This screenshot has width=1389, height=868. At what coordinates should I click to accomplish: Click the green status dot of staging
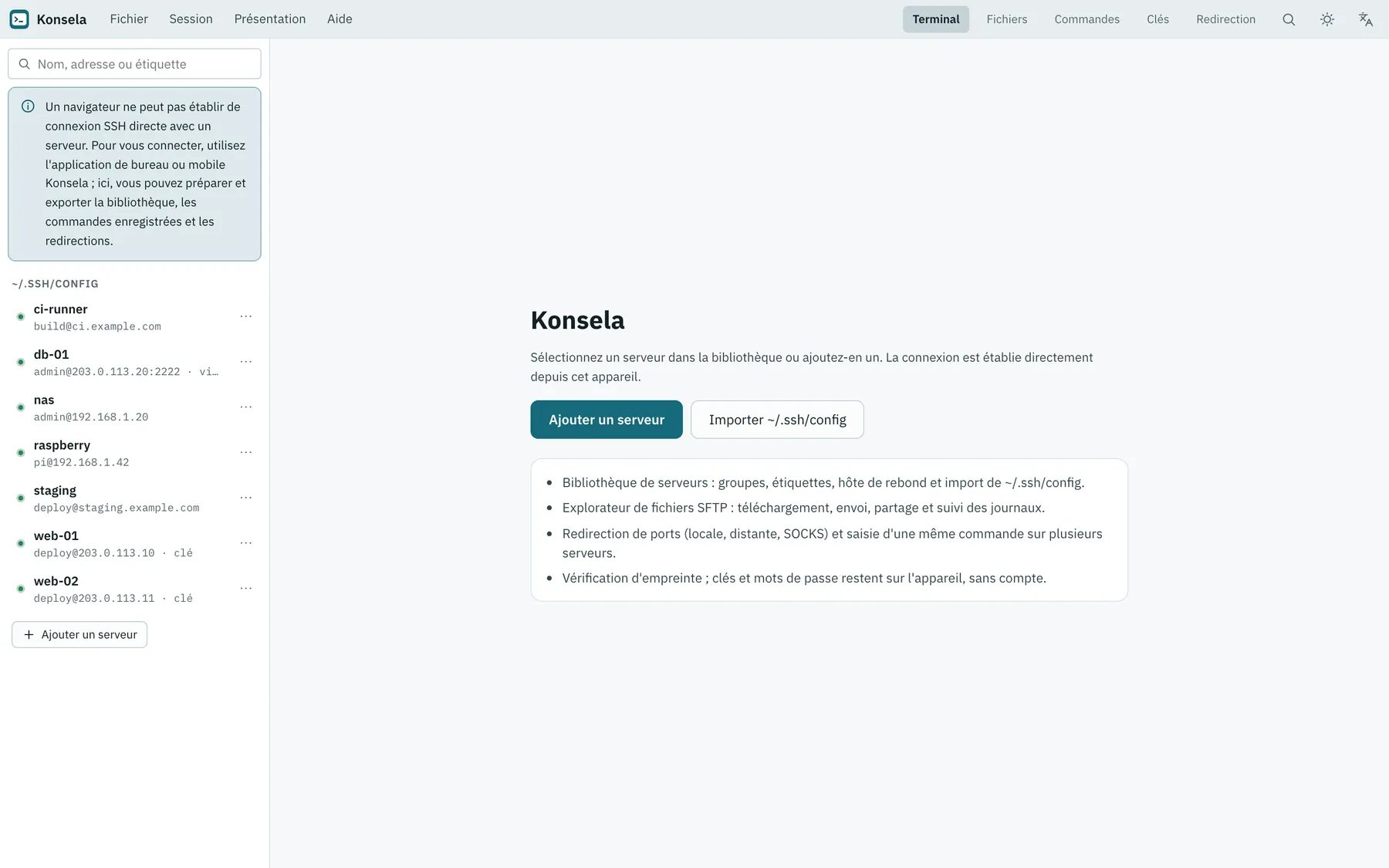pyautogui.click(x=21, y=498)
